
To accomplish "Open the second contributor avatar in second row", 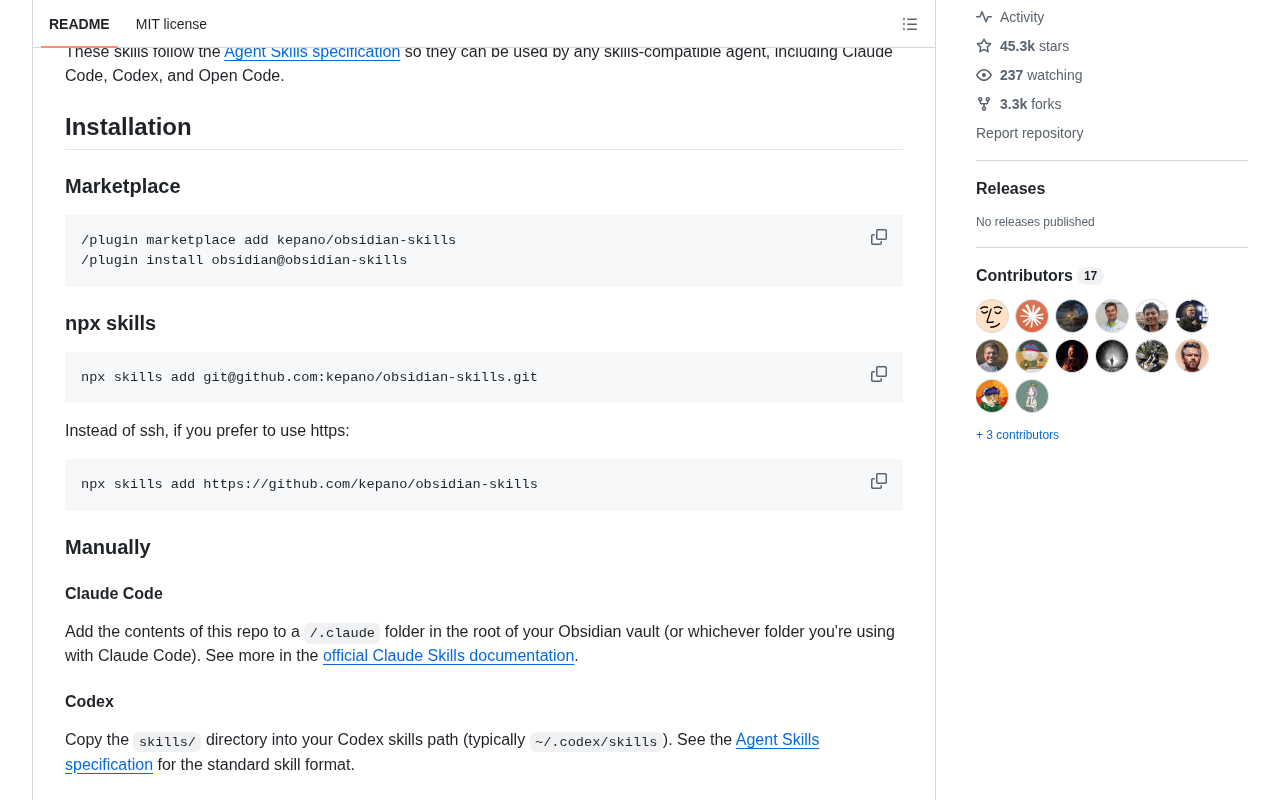I will (x=1032, y=356).
